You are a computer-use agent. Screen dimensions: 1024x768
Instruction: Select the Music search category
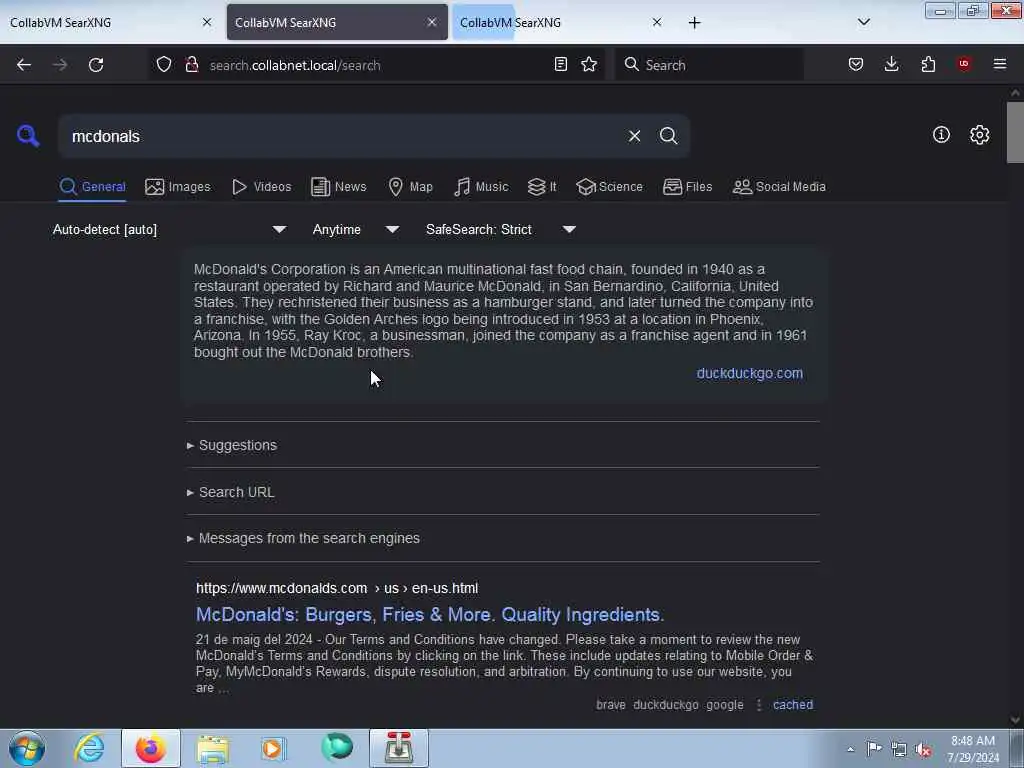coord(481,187)
